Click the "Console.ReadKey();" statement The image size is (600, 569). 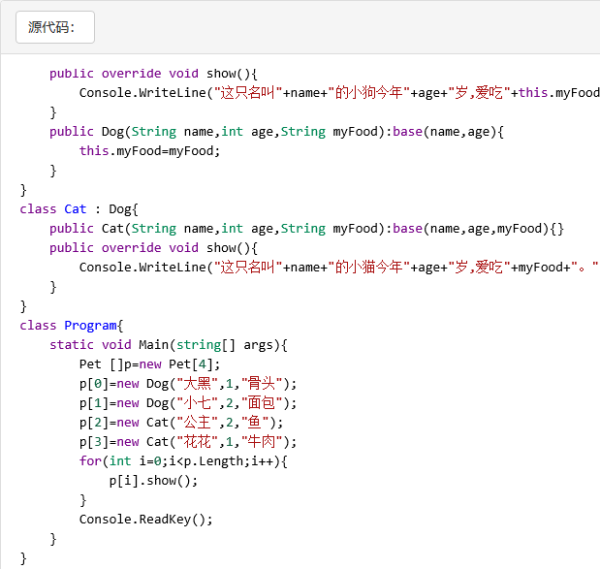146,519
